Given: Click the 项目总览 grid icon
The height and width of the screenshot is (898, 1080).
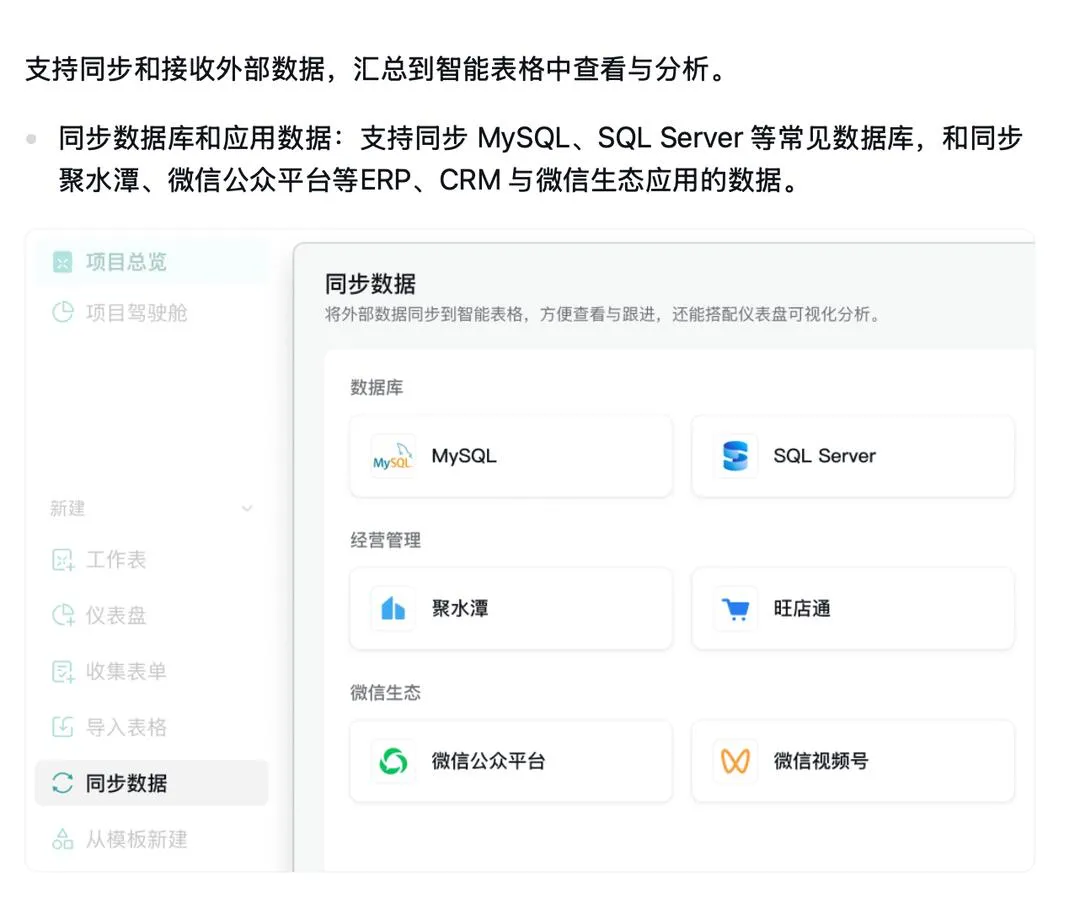Looking at the screenshot, I should [x=63, y=262].
